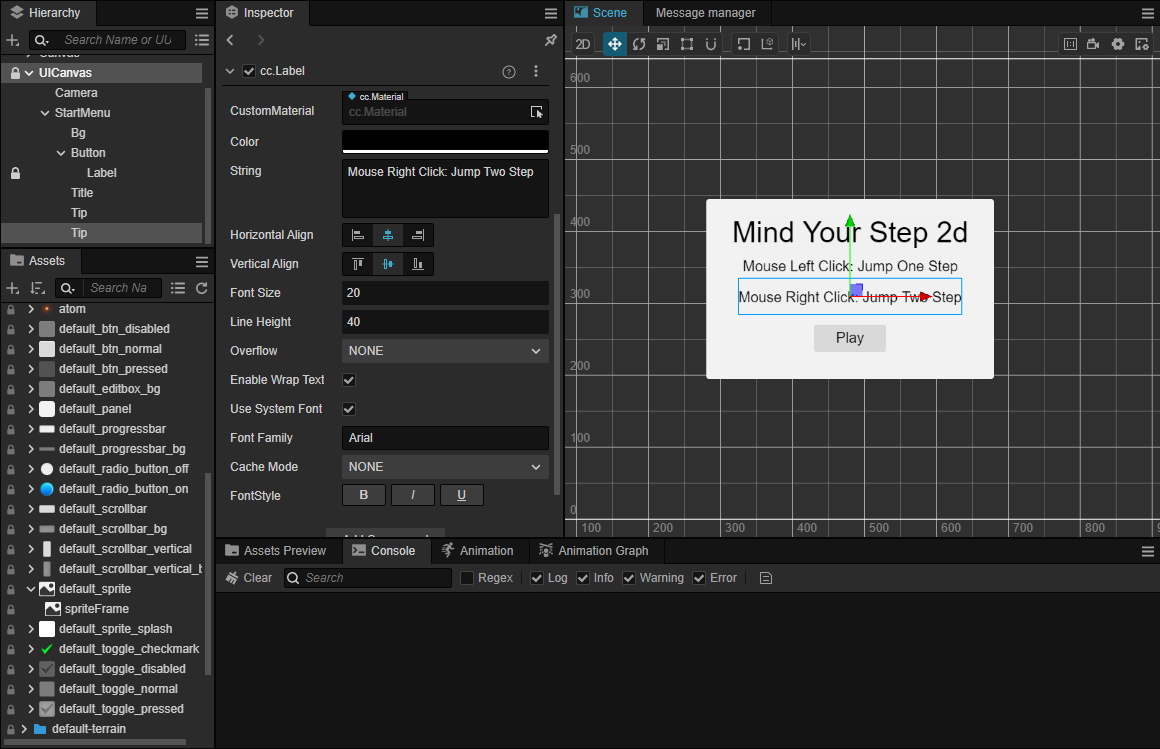Switch to the Animation tab
Viewport: 1160px width, 749px height.
click(477, 551)
